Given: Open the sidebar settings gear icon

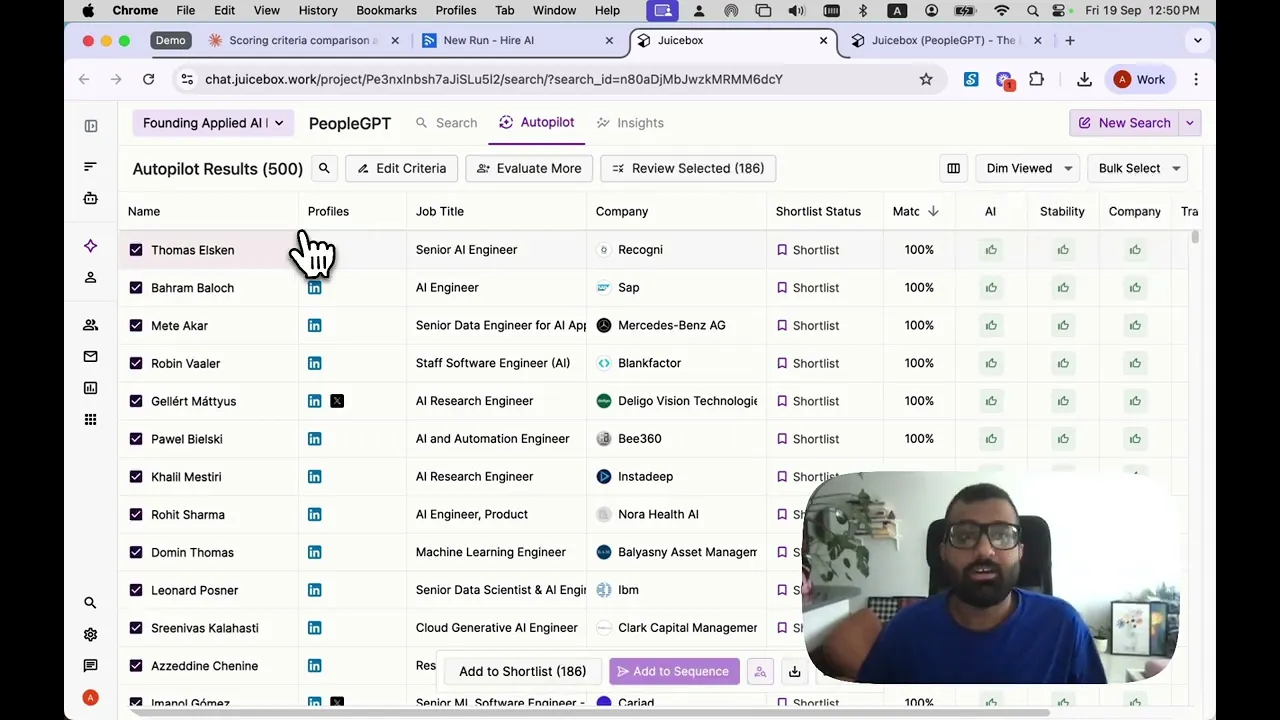Looking at the screenshot, I should (91, 634).
